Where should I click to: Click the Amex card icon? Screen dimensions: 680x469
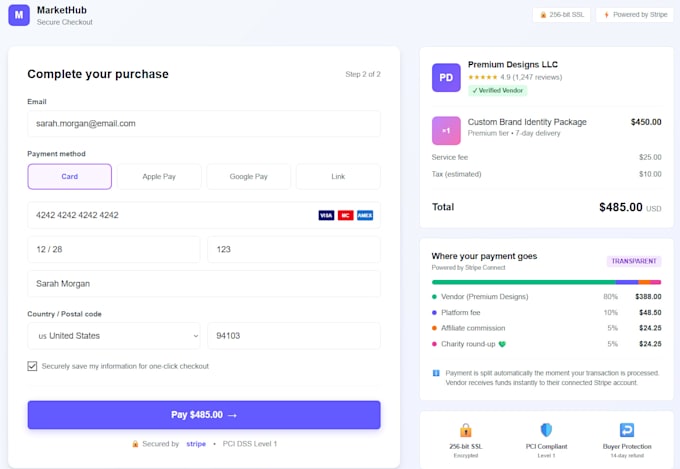(365, 215)
